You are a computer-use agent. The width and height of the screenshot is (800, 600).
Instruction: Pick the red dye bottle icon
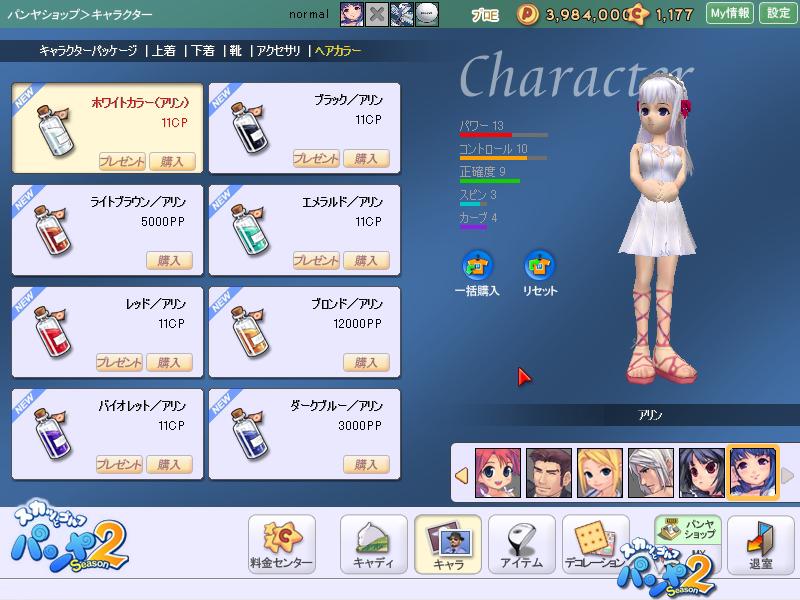pos(53,332)
